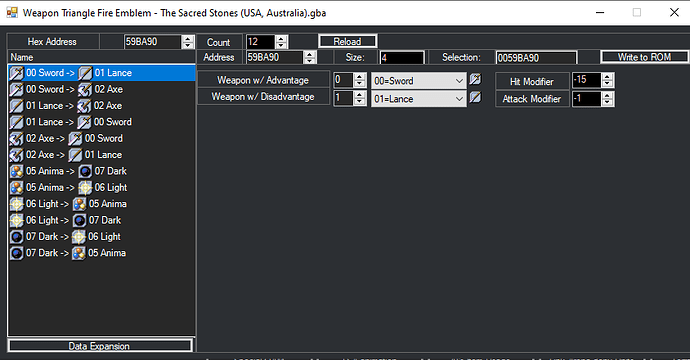Click the Selection field showing 0059BA90
The width and height of the screenshot is (690, 360).
coord(536,58)
